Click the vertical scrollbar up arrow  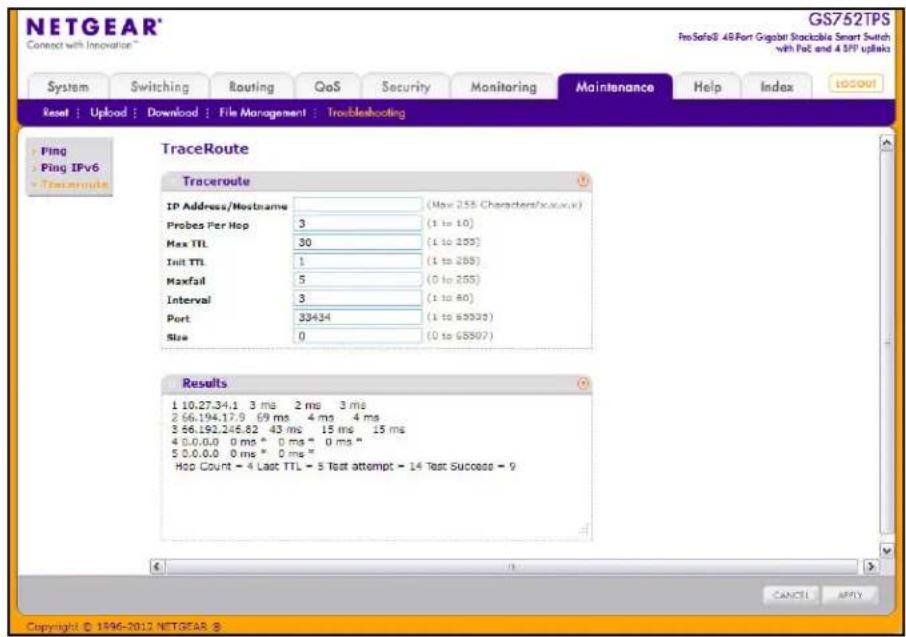point(886,143)
